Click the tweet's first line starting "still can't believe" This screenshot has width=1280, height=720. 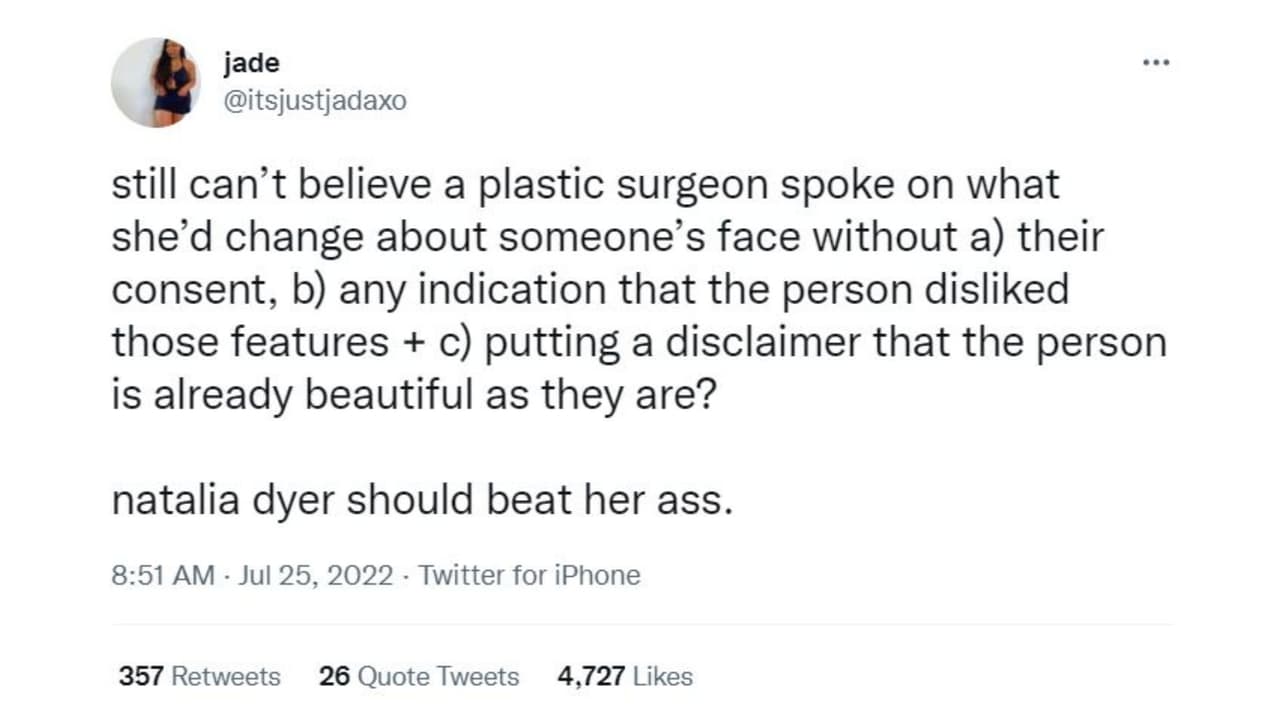pyautogui.click(x=585, y=185)
